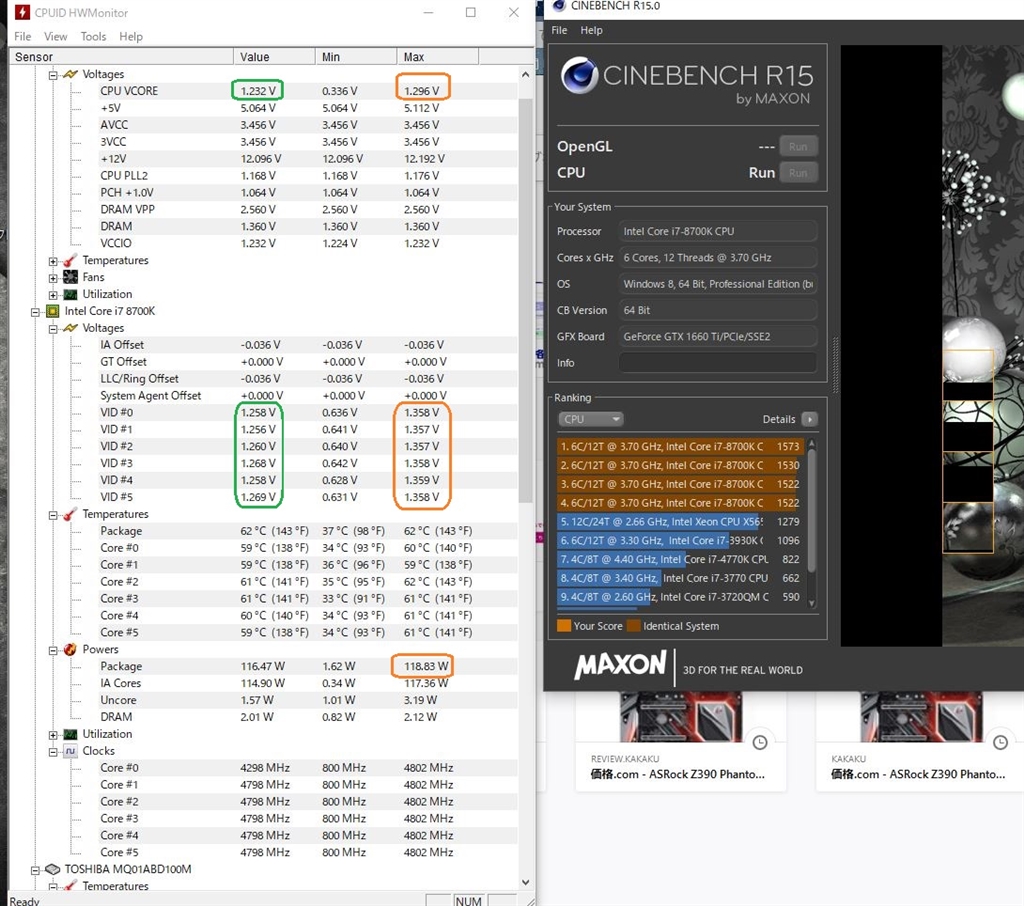Click the Min column header

click(x=356, y=57)
